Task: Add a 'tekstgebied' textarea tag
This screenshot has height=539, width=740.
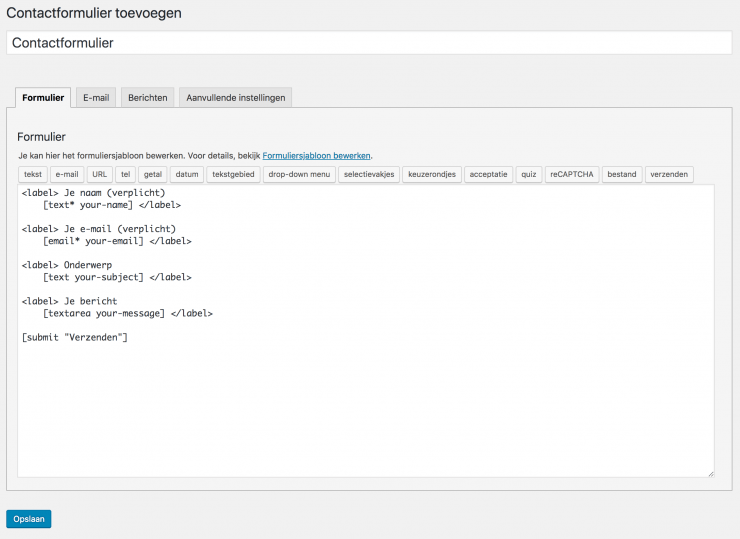Action: click(x=234, y=174)
